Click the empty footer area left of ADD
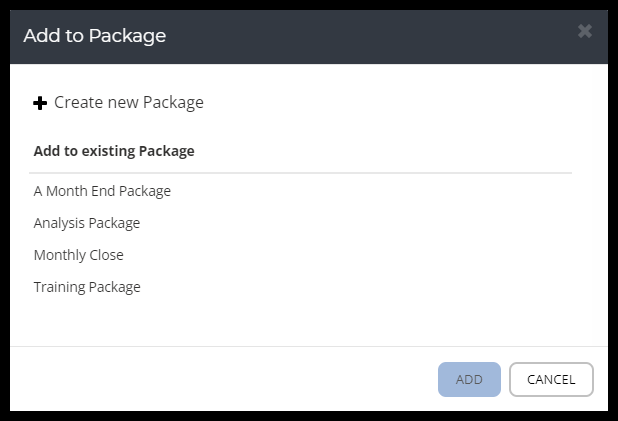The image size is (618, 421). click(220, 380)
